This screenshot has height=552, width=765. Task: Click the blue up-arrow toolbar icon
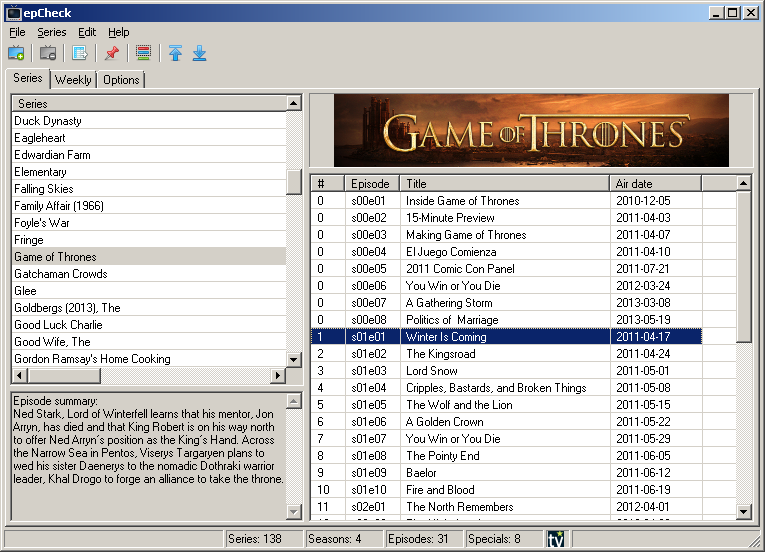(x=175, y=53)
